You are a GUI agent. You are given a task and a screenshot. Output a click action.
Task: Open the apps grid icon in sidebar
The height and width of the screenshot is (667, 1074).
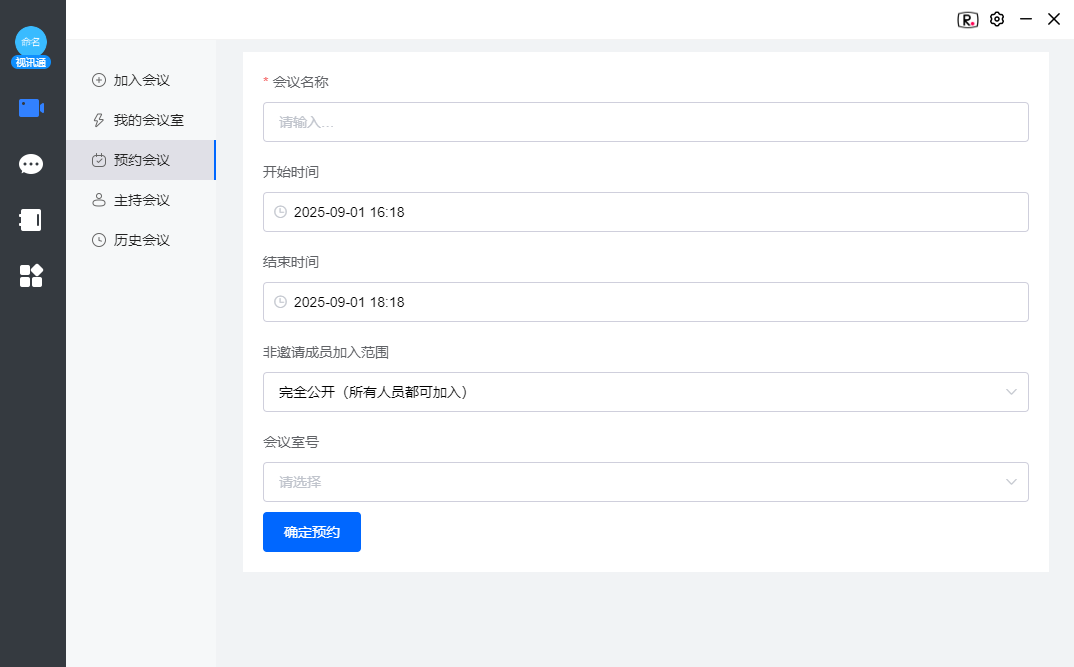tap(31, 276)
